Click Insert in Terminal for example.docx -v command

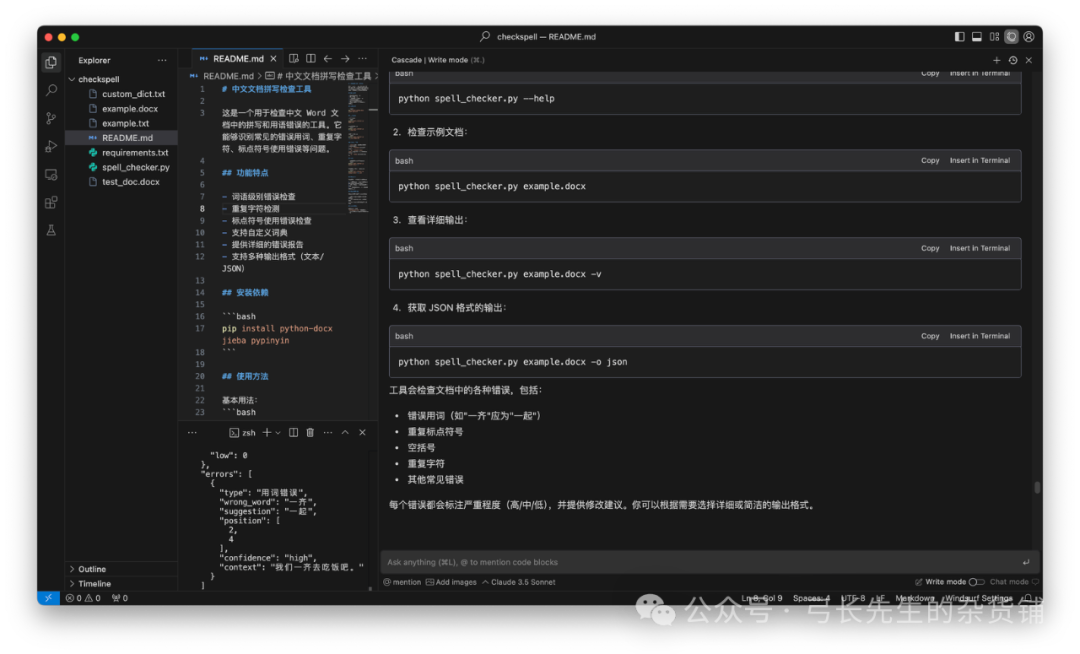point(979,248)
